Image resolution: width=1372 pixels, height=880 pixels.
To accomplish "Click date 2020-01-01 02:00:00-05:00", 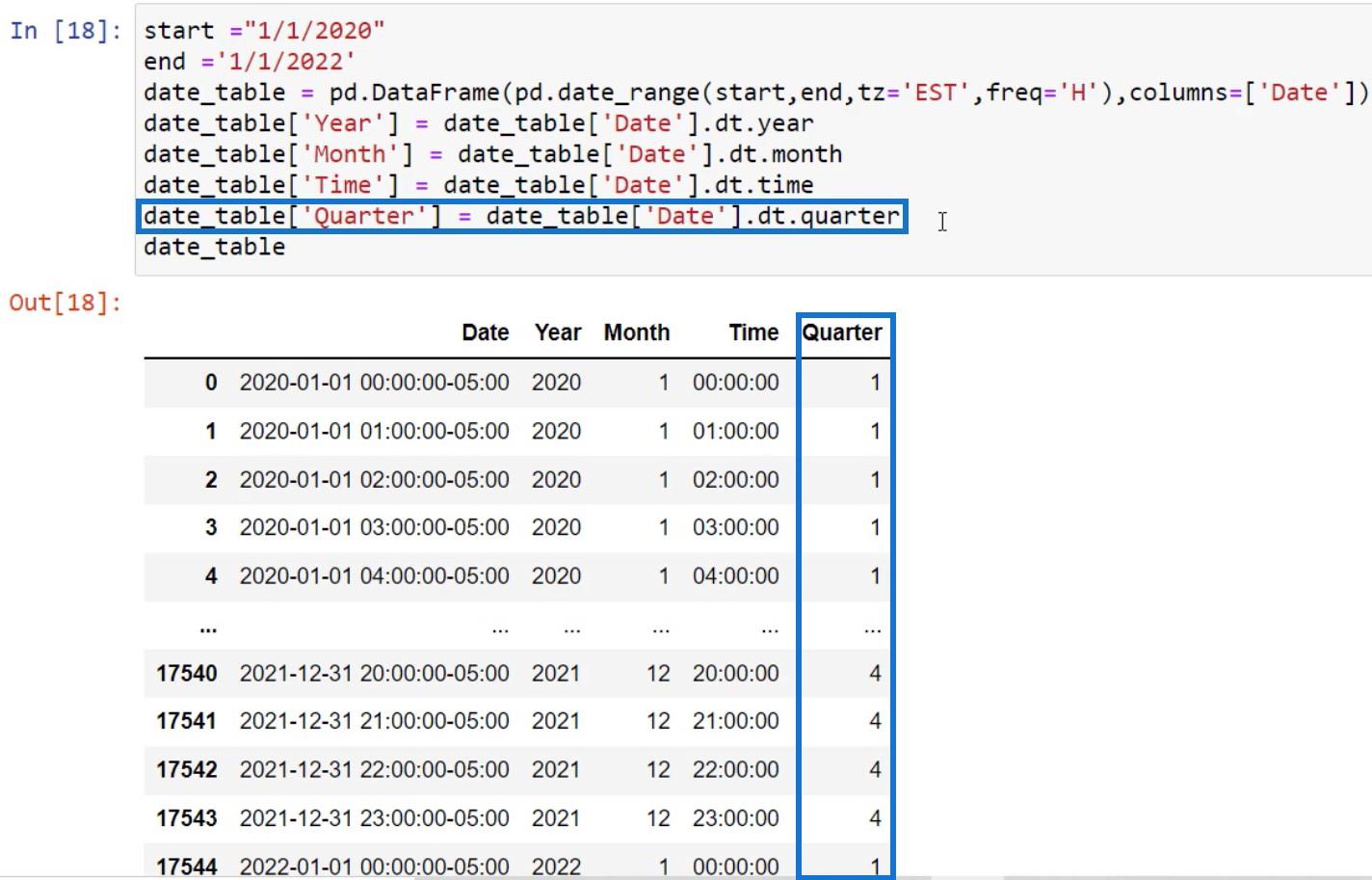I will [x=375, y=479].
